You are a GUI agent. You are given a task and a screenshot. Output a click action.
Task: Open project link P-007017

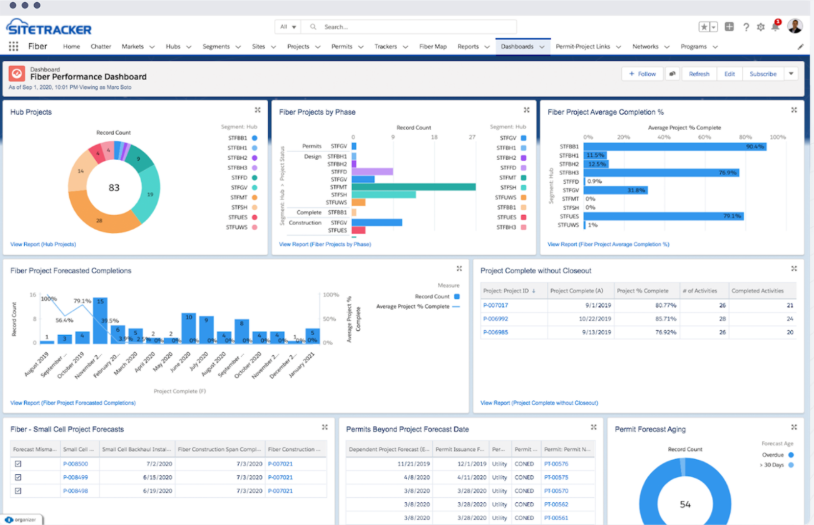pos(495,305)
